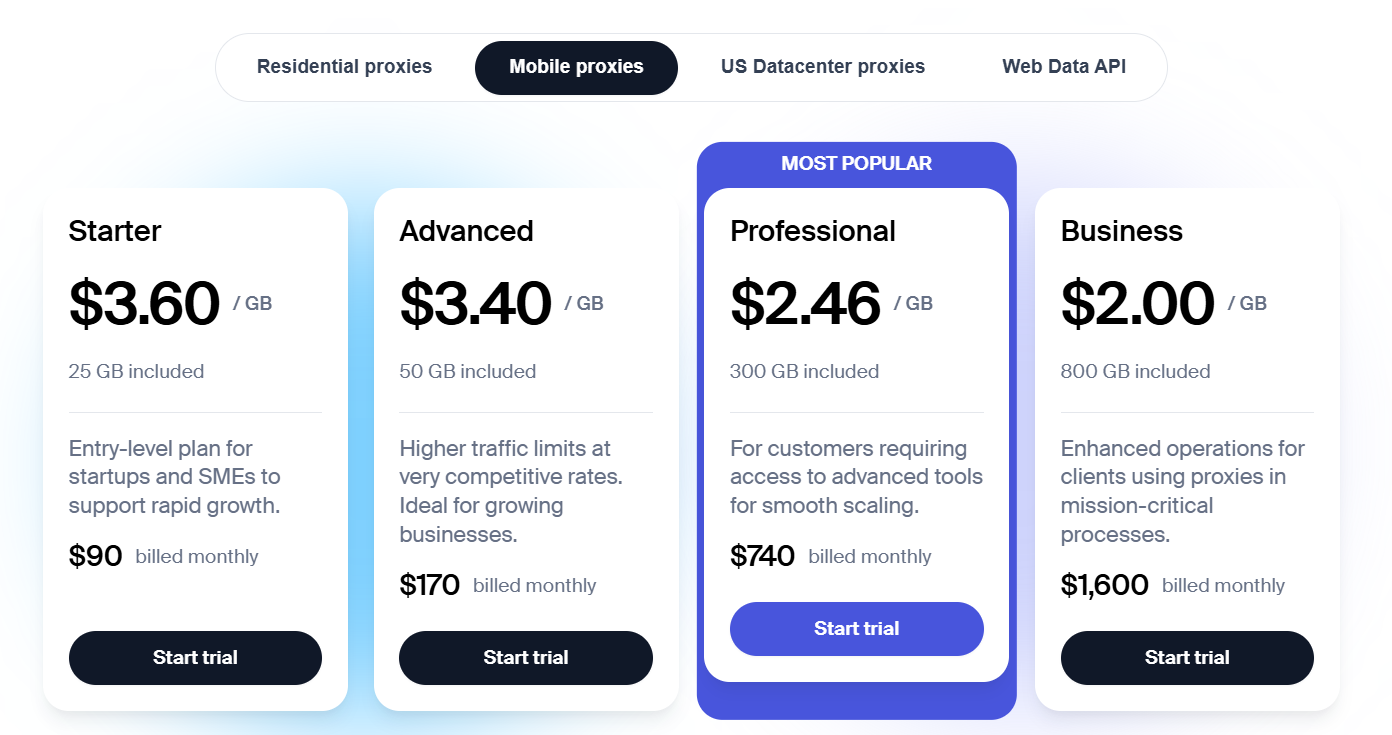Click the $2.46 per GB price
This screenshot has height=735, width=1392.
(x=806, y=303)
